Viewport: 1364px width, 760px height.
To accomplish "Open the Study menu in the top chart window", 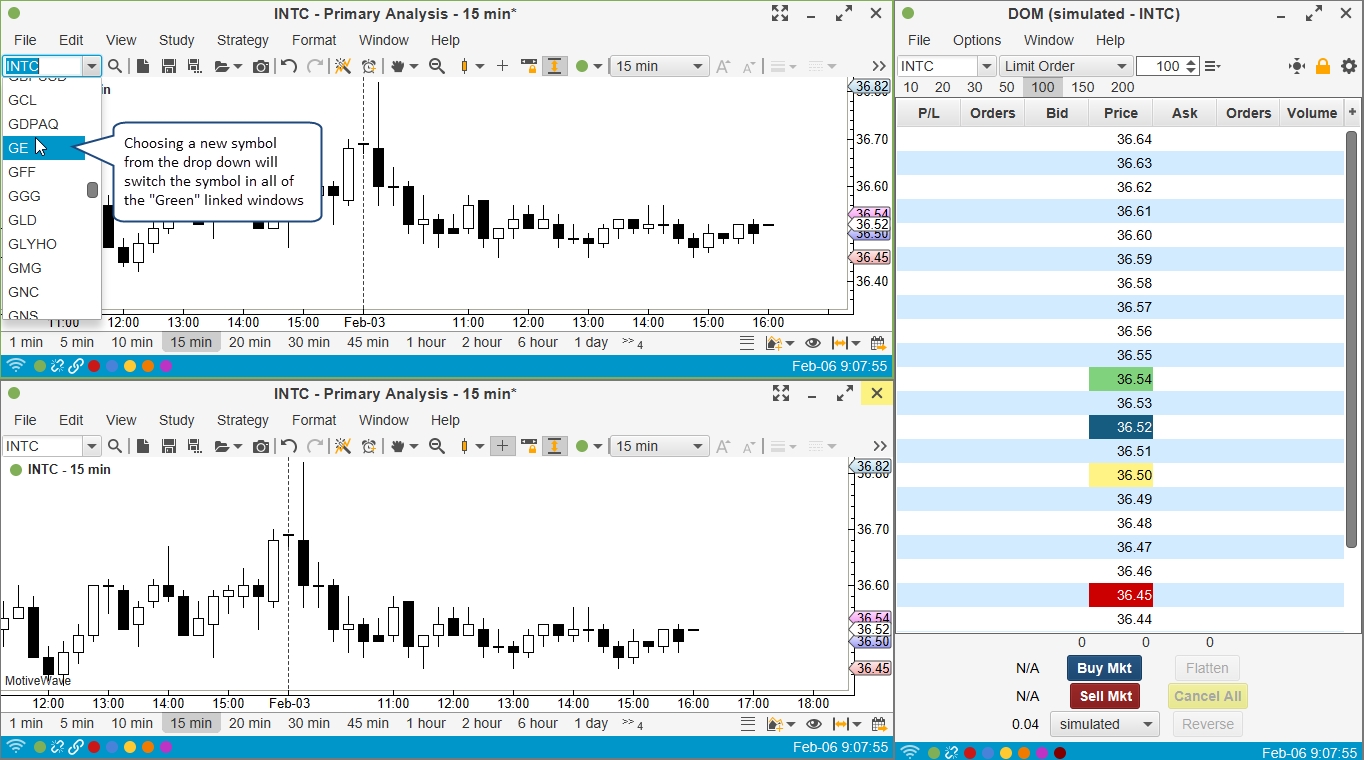I will 177,40.
